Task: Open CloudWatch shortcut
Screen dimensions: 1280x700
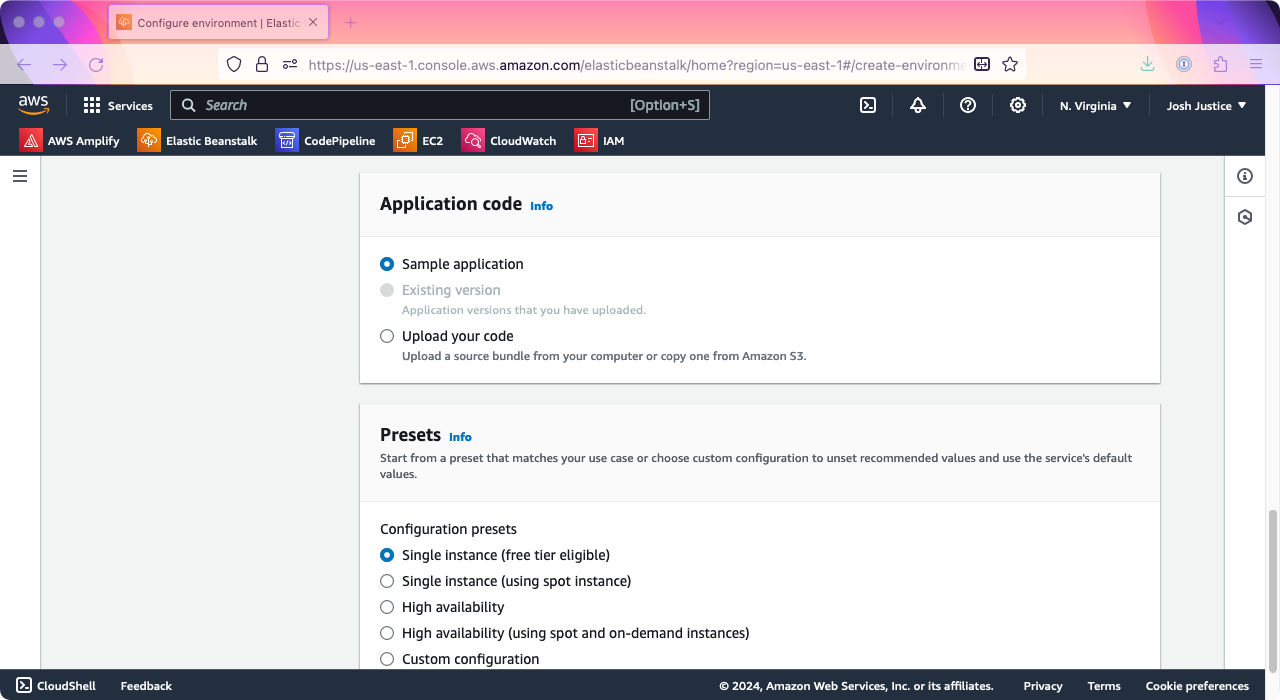Action: coord(508,141)
